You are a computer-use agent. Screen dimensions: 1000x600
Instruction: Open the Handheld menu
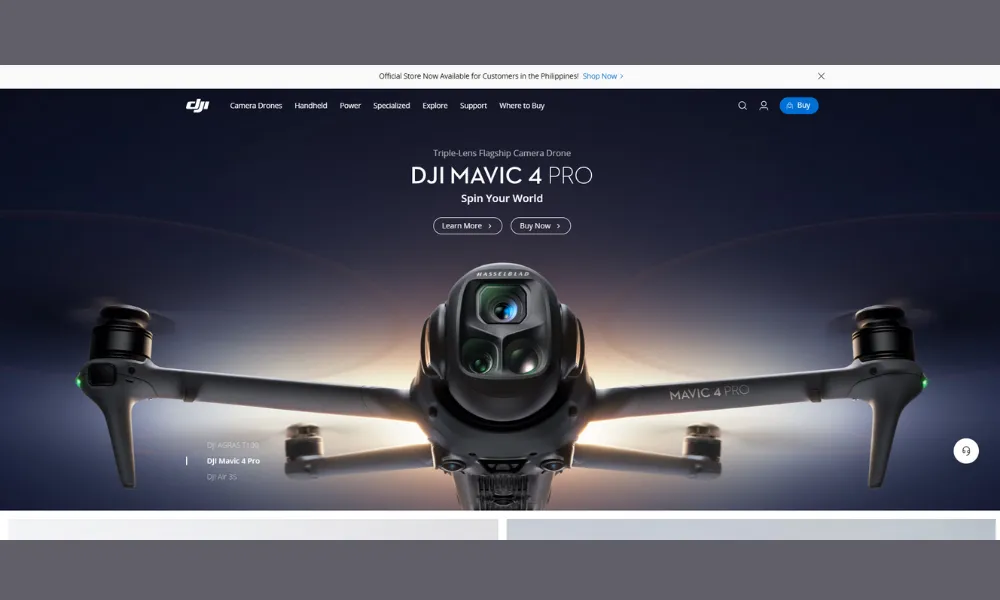(x=311, y=106)
